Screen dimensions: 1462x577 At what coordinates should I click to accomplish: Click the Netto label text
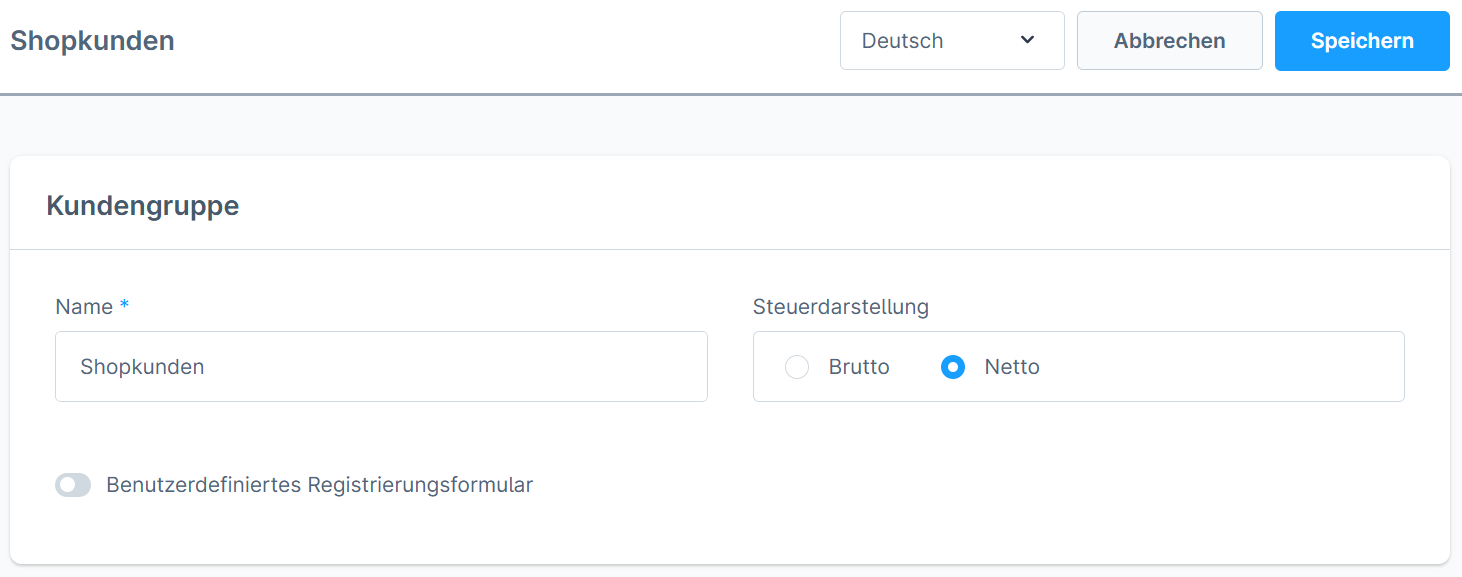coord(1012,367)
